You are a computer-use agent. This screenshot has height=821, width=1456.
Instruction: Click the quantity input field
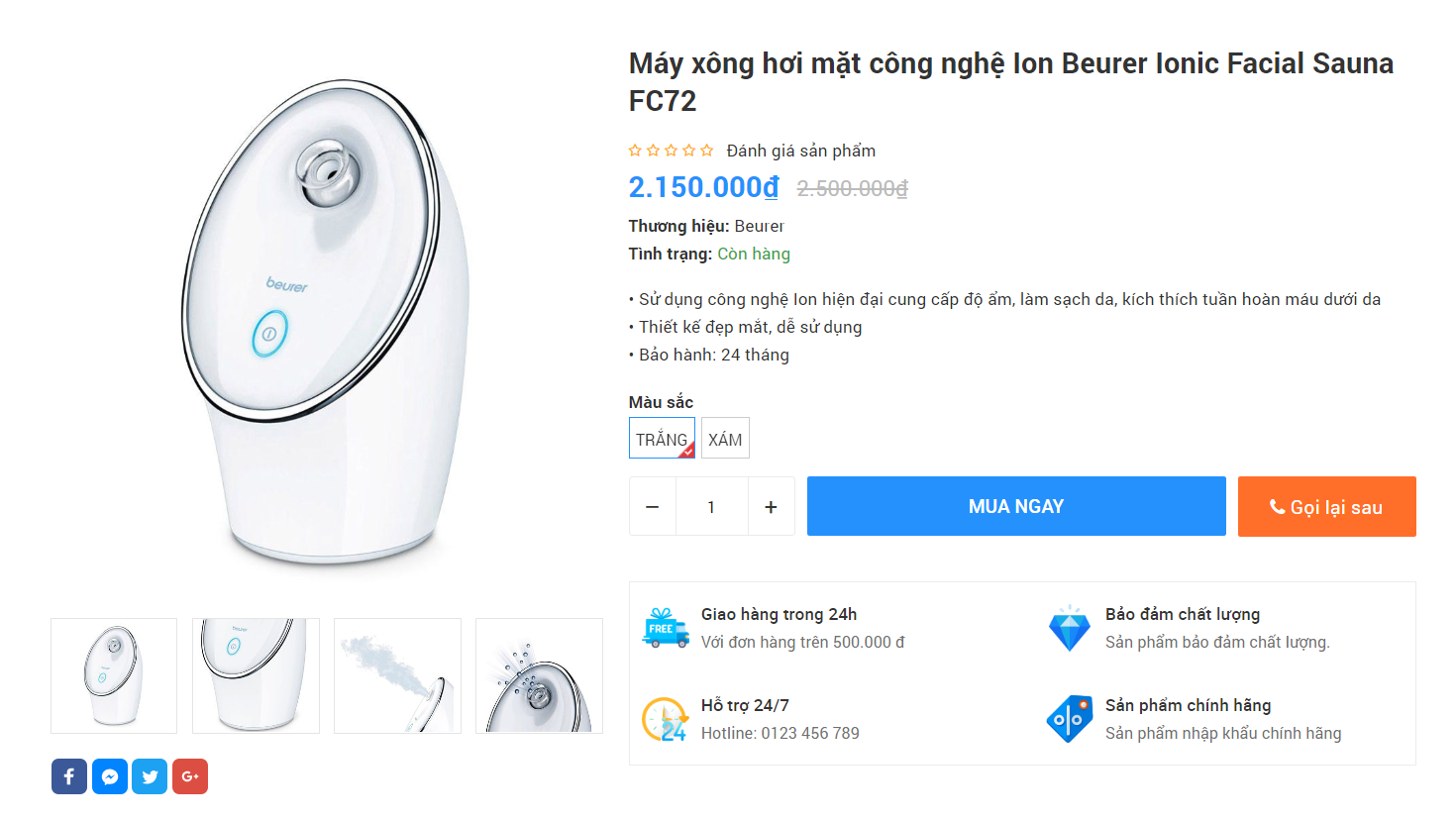(x=711, y=507)
